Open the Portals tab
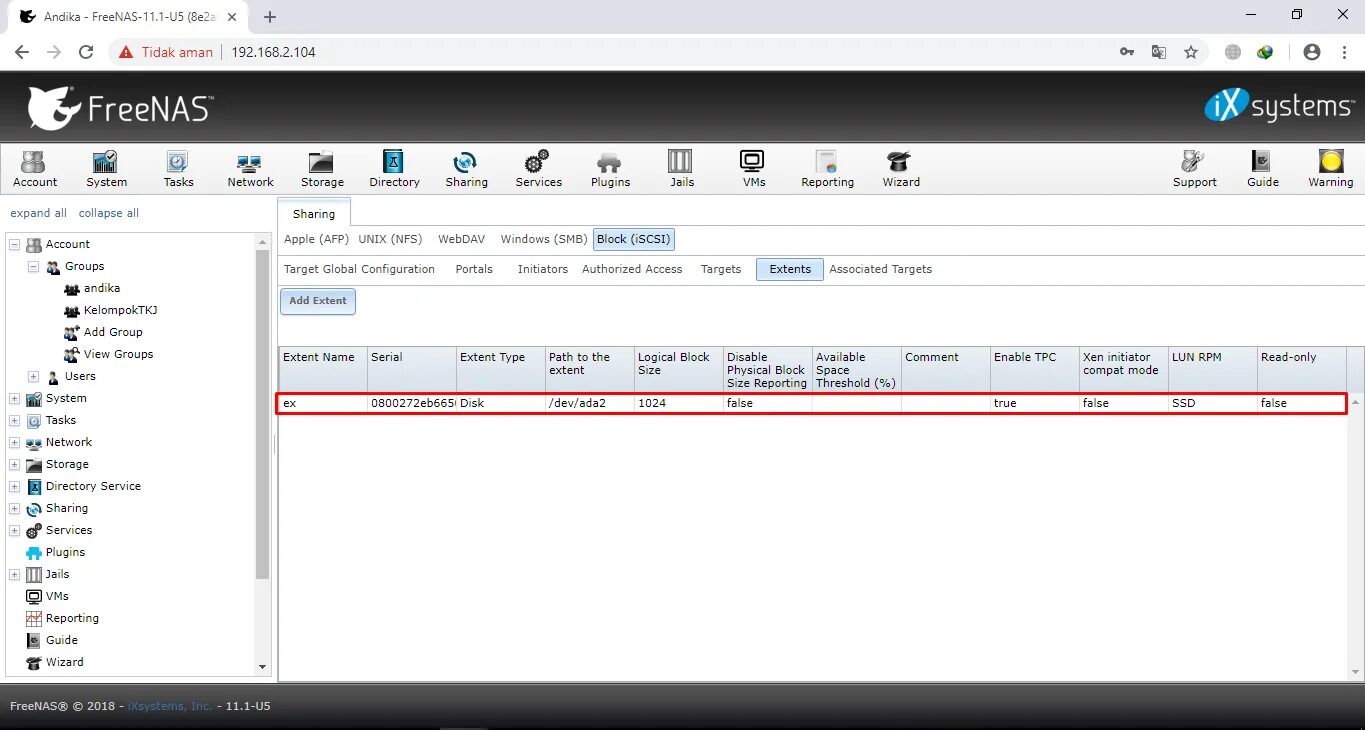 coord(474,269)
